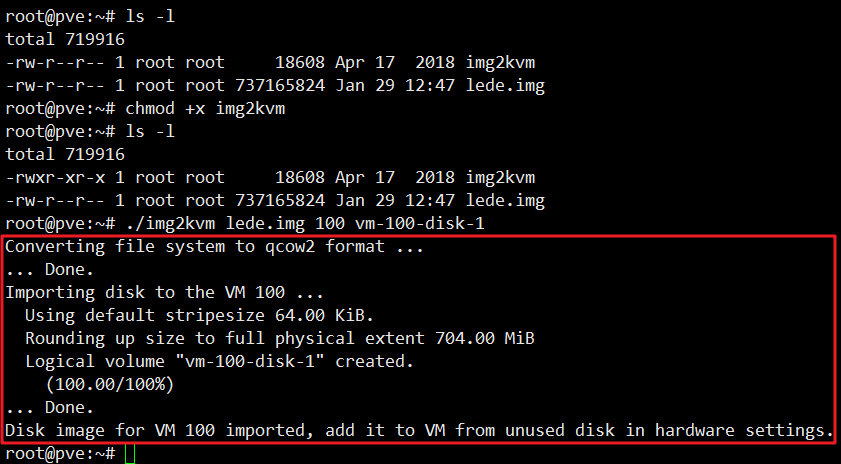Click the 'Logical volume "vm-100-disk-1" created' line
Image resolution: width=841 pixels, height=464 pixels.
point(219,362)
